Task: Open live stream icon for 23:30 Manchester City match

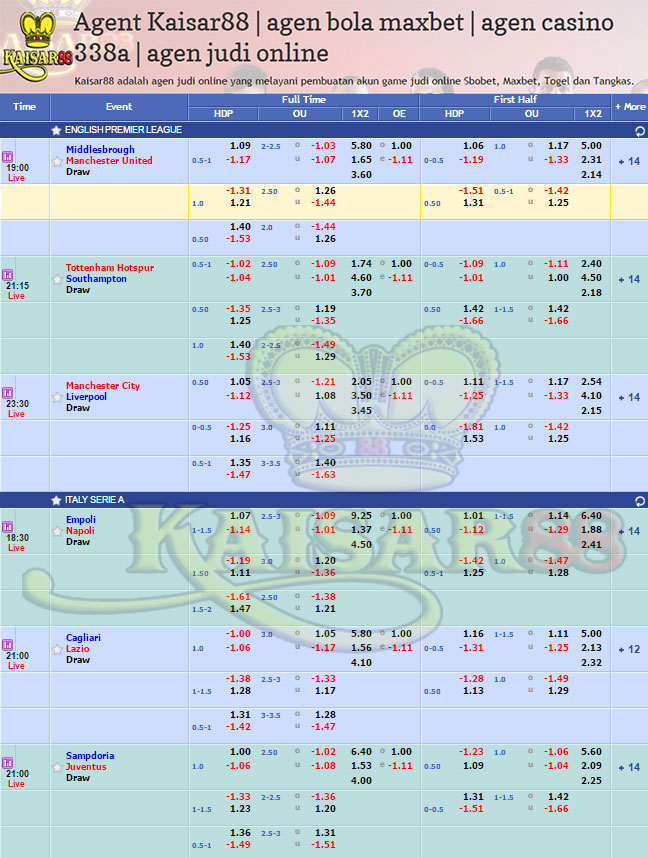Action: [8, 393]
